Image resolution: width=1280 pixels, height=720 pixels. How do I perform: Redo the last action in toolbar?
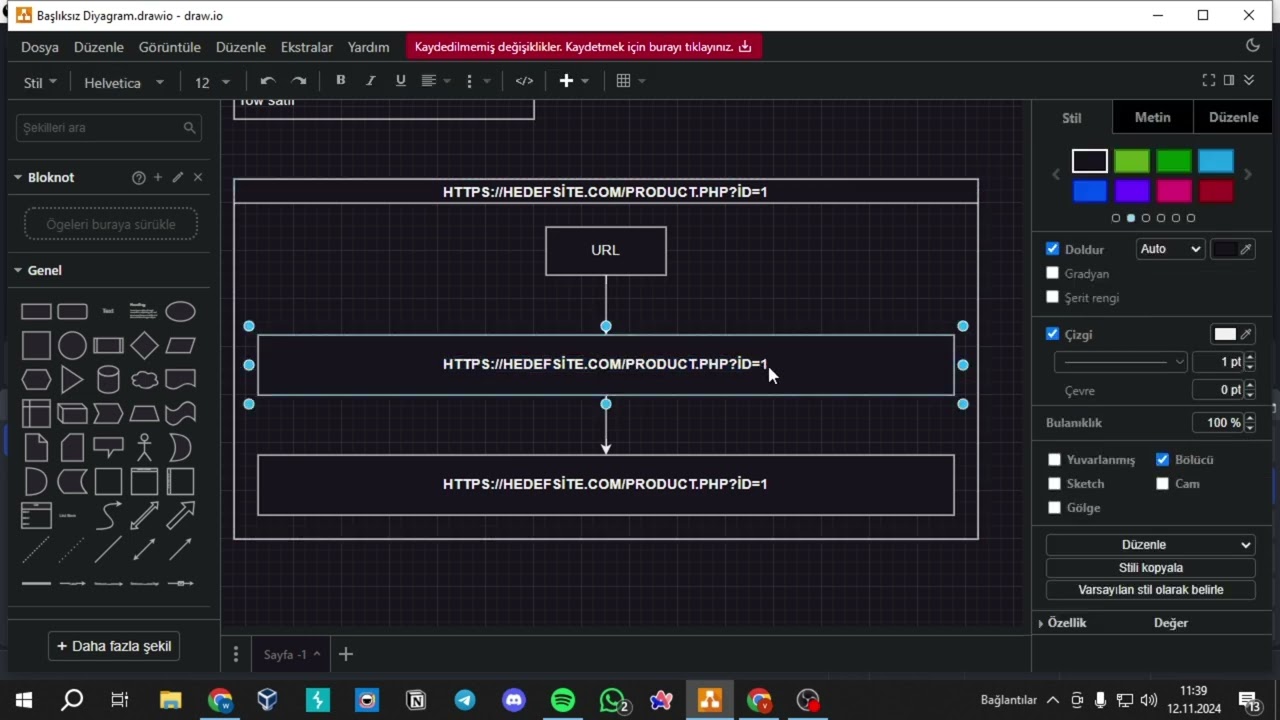tap(299, 81)
